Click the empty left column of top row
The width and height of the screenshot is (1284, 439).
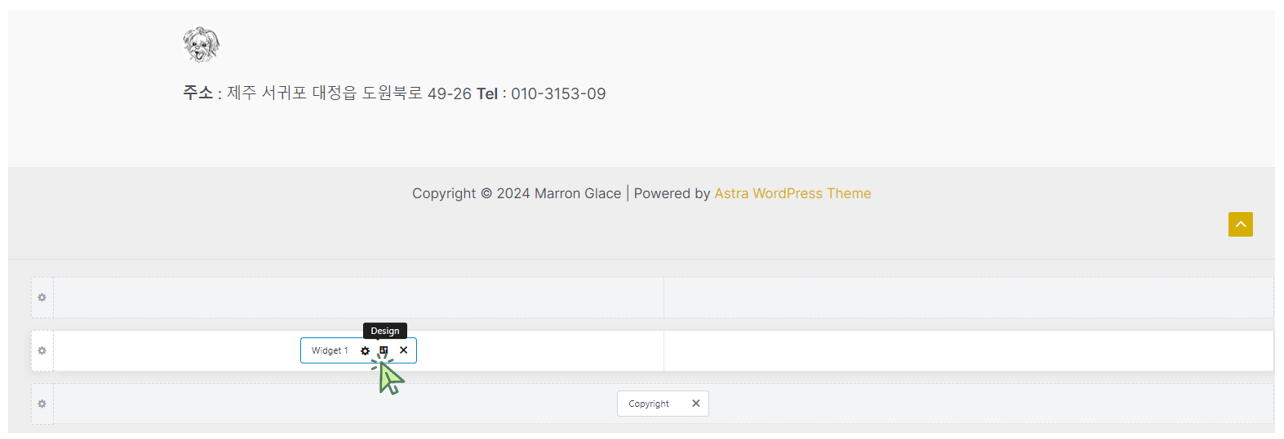(x=358, y=298)
